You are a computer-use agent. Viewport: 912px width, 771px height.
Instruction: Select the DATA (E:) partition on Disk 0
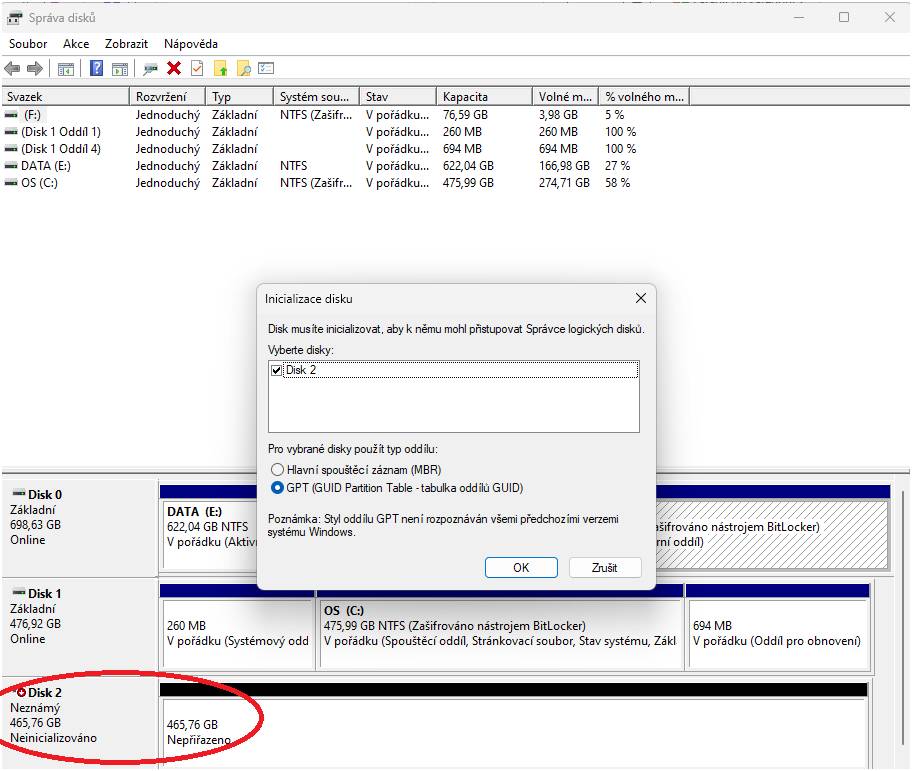tap(210, 534)
